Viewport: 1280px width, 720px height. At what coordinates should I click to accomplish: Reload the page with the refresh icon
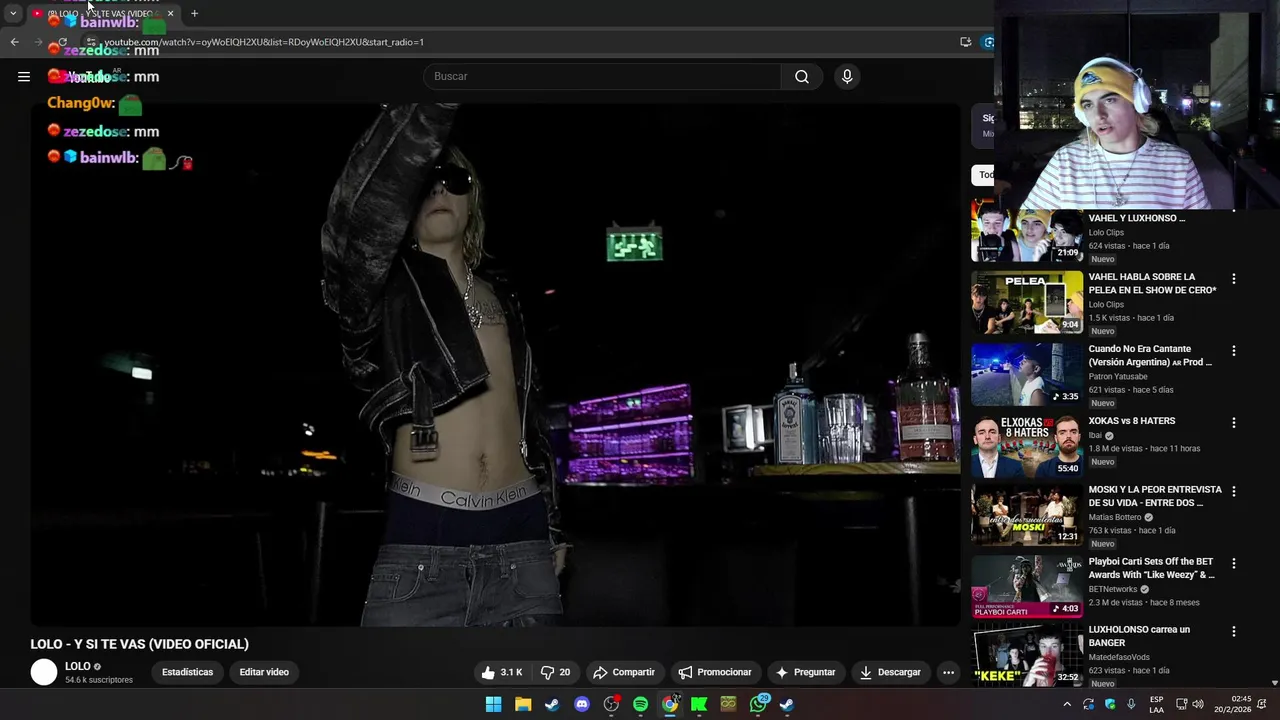click(x=62, y=42)
